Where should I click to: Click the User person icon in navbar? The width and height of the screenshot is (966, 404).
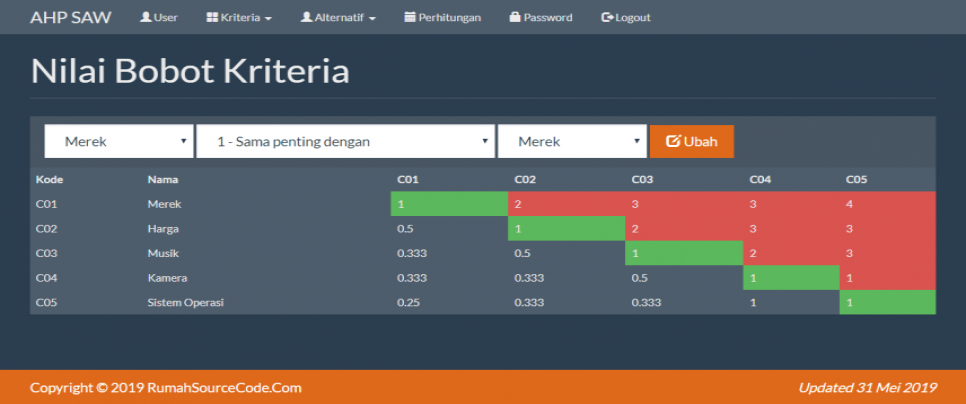coord(146,17)
